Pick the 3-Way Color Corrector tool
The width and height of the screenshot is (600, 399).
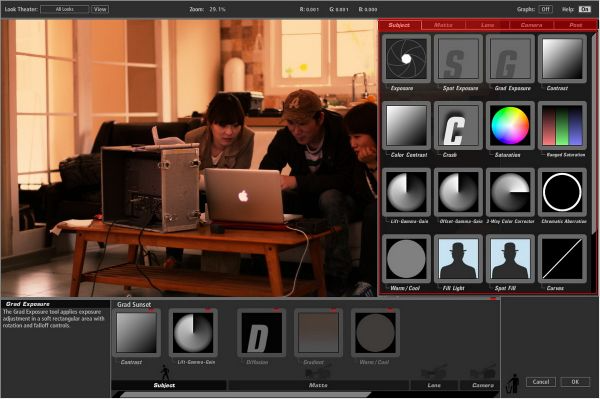510,192
